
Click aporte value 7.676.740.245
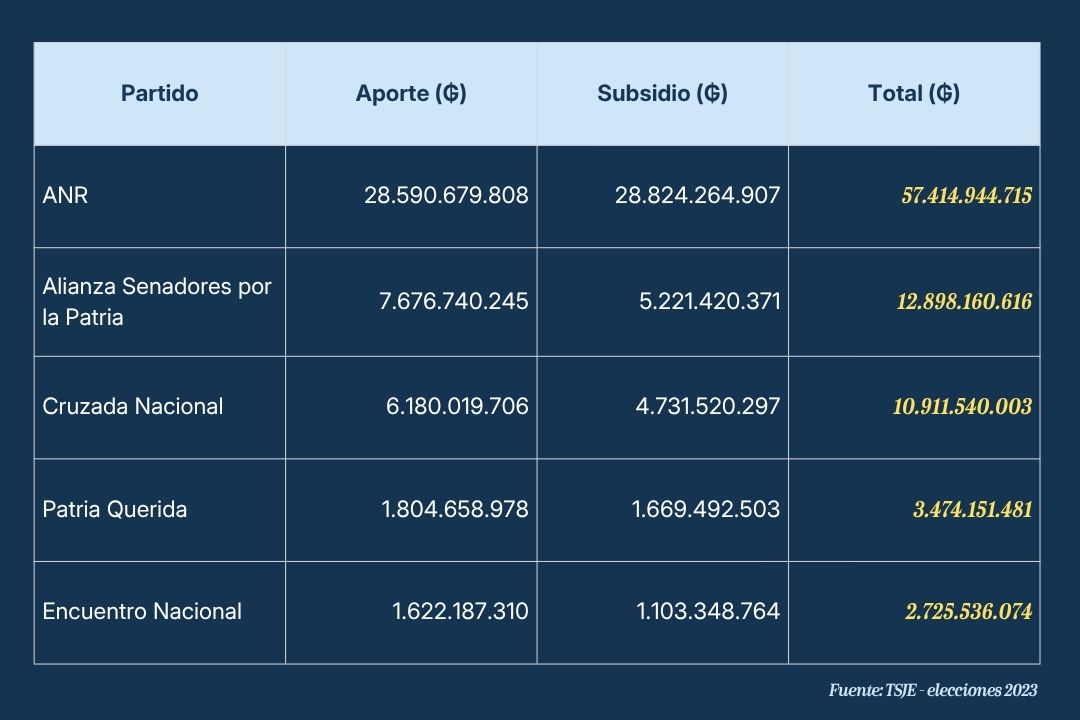pyautogui.click(x=454, y=301)
